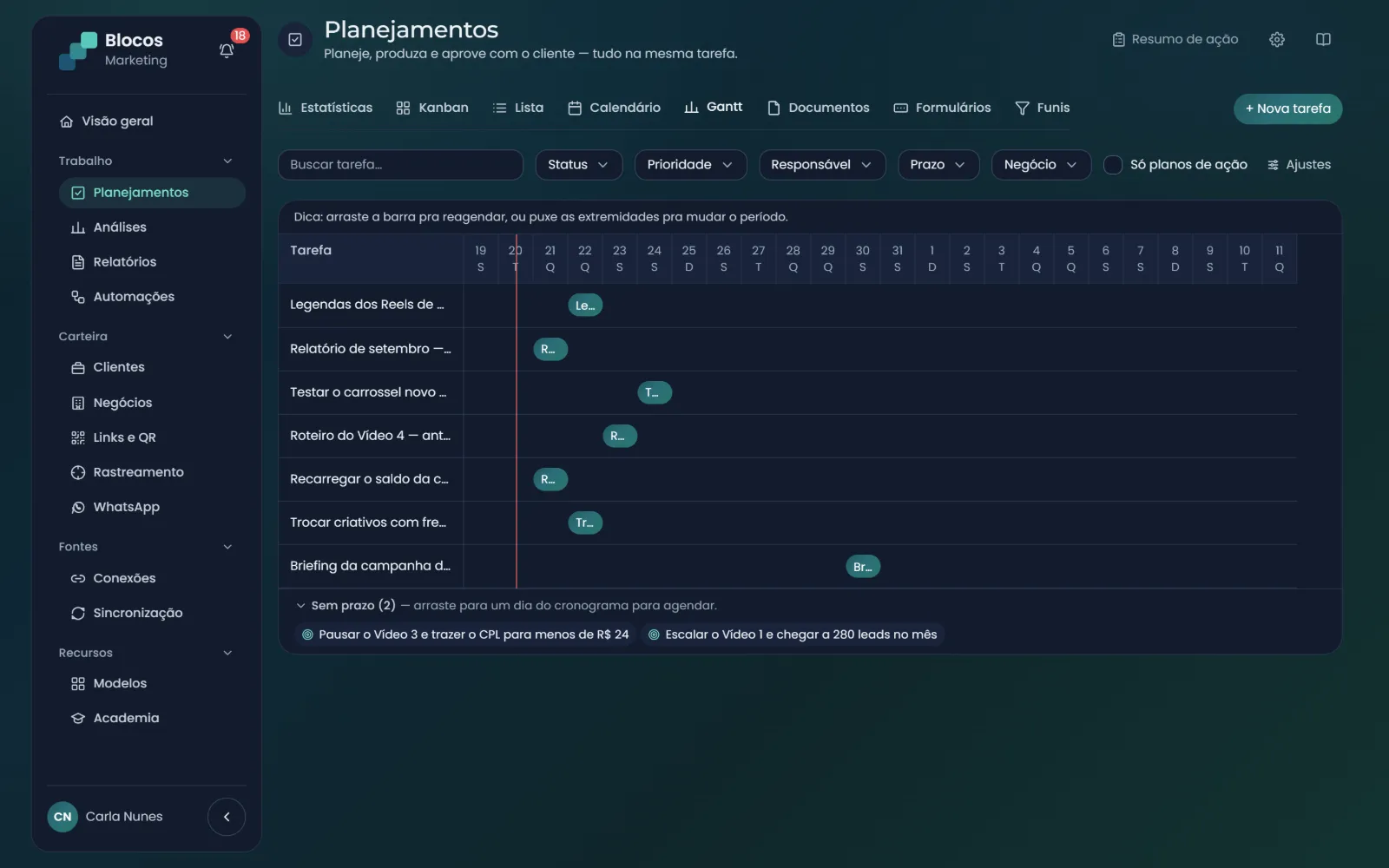This screenshot has height=868, width=1389.
Task: Open Modelos in sidebar
Action: pos(152,683)
